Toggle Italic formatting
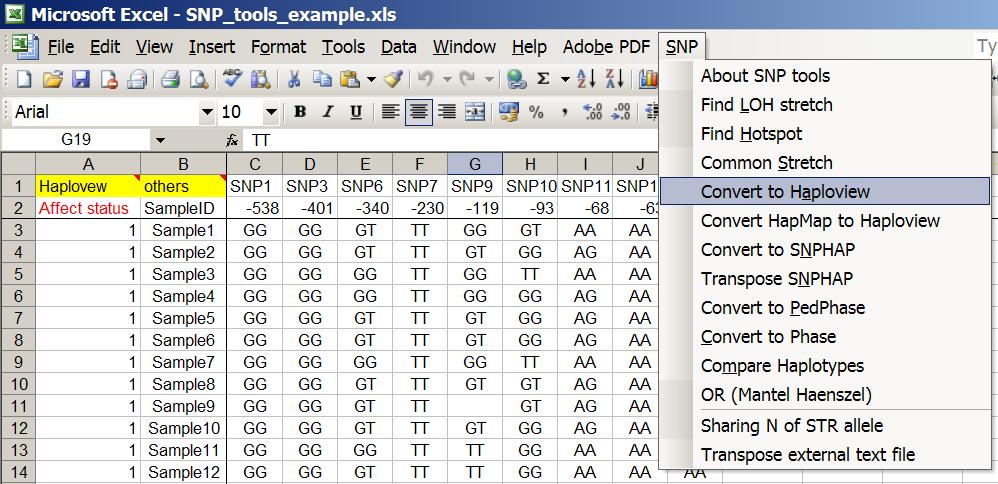This screenshot has width=998, height=484. pos(328,113)
